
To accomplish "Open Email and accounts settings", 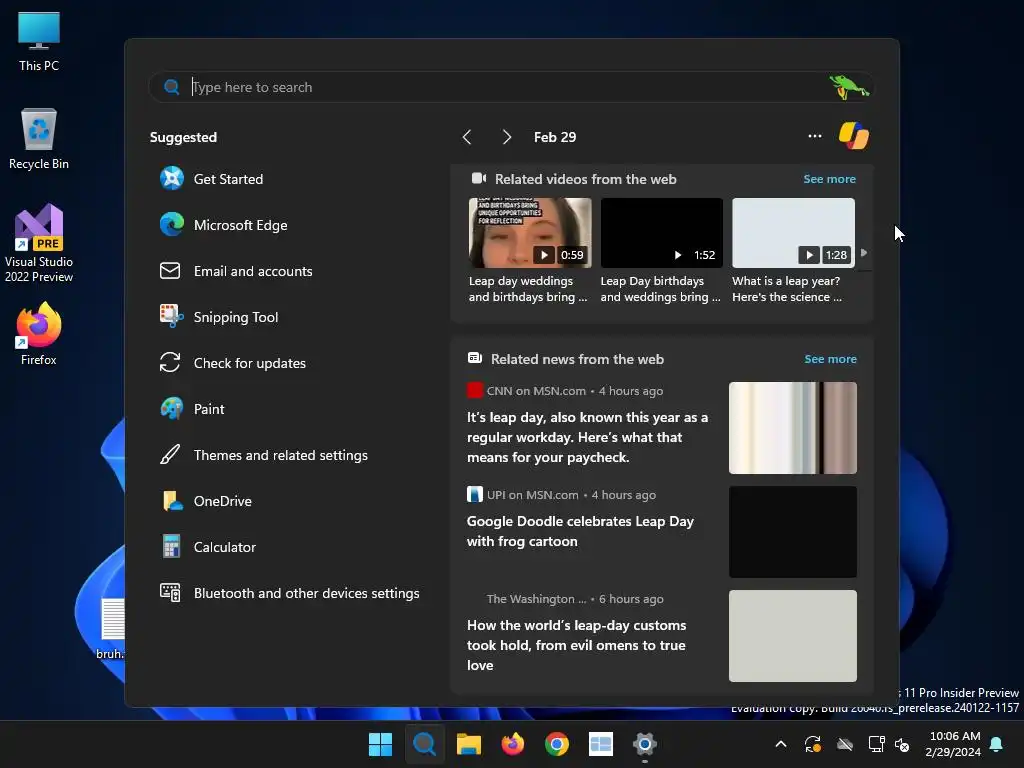I will pyautogui.click(x=236, y=271).
